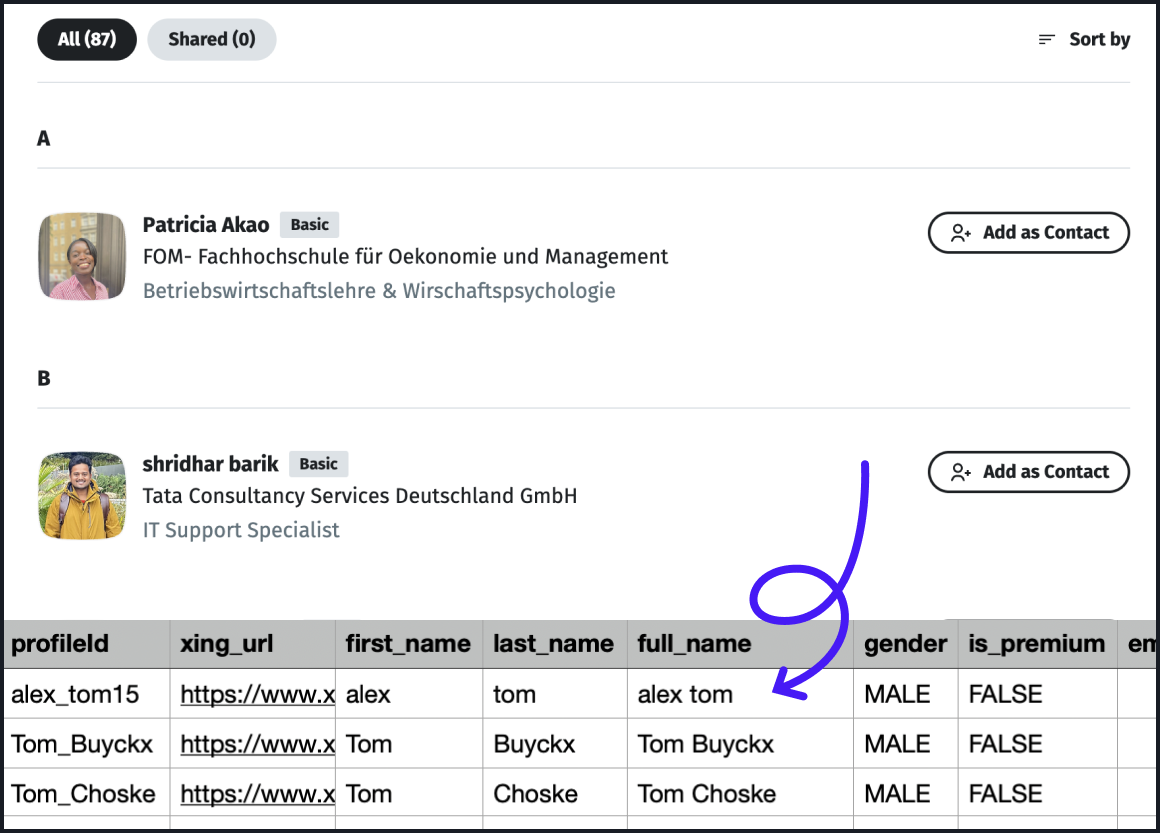Select the full_name column header
The width and height of the screenshot is (1160, 833).
click(x=694, y=644)
